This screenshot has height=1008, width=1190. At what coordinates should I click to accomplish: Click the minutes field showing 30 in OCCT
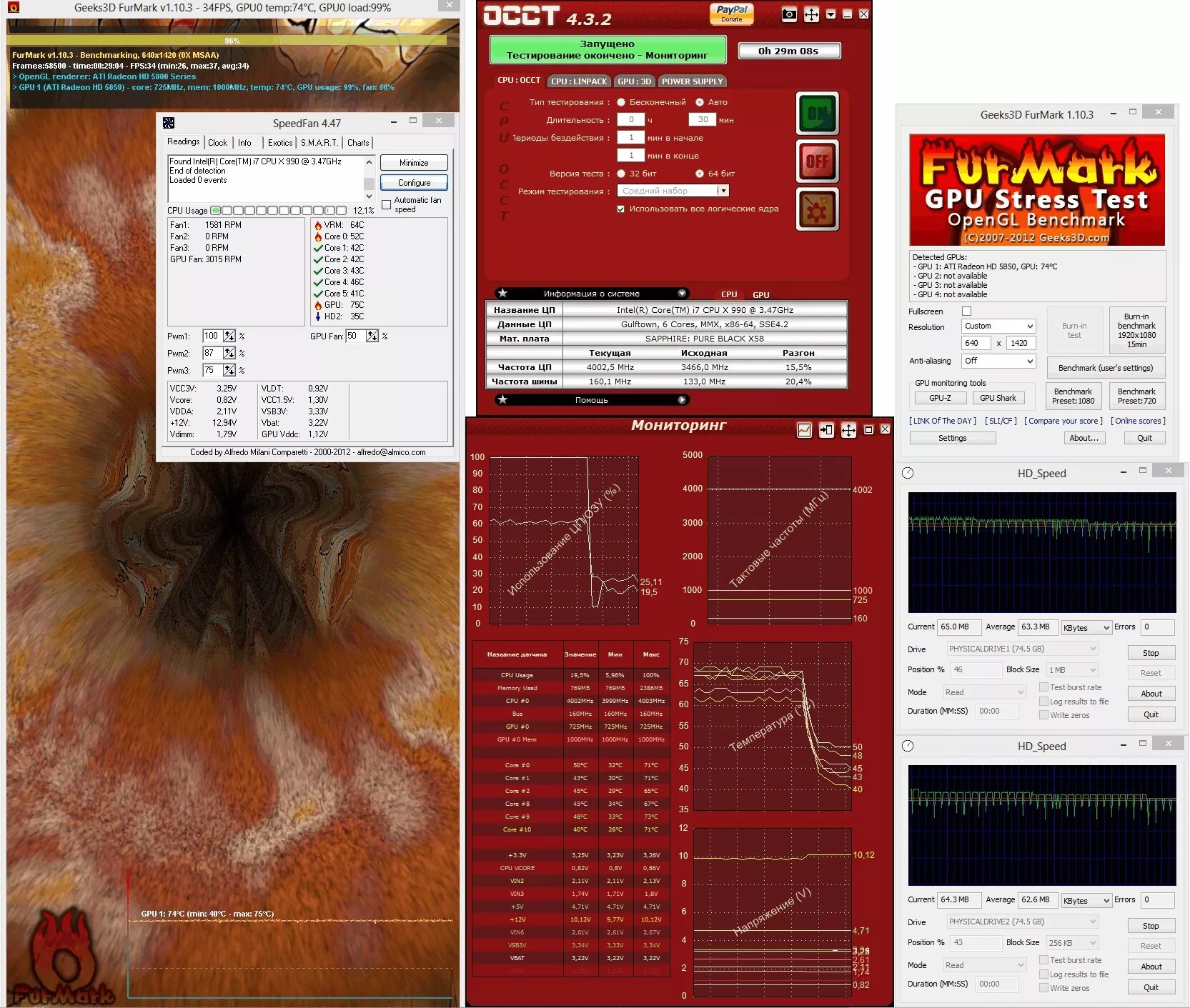click(x=703, y=119)
